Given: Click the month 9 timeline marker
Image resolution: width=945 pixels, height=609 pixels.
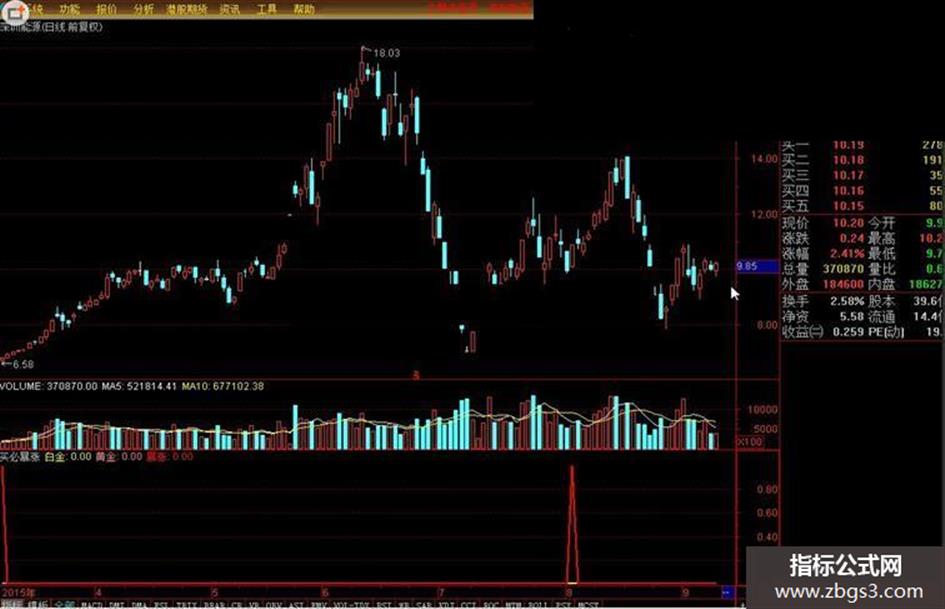Looking at the screenshot, I should coord(685,593).
